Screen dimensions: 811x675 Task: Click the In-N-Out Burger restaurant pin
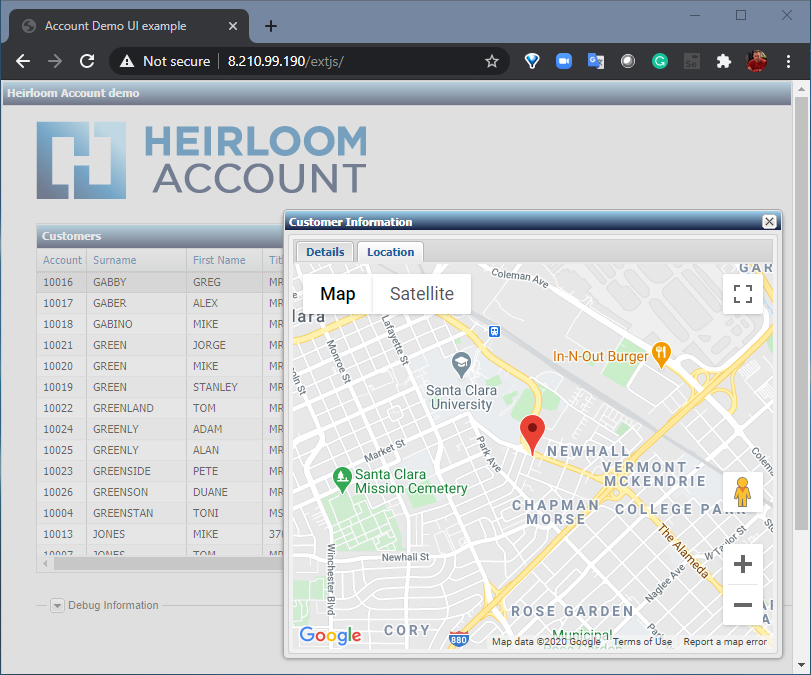tap(661, 355)
